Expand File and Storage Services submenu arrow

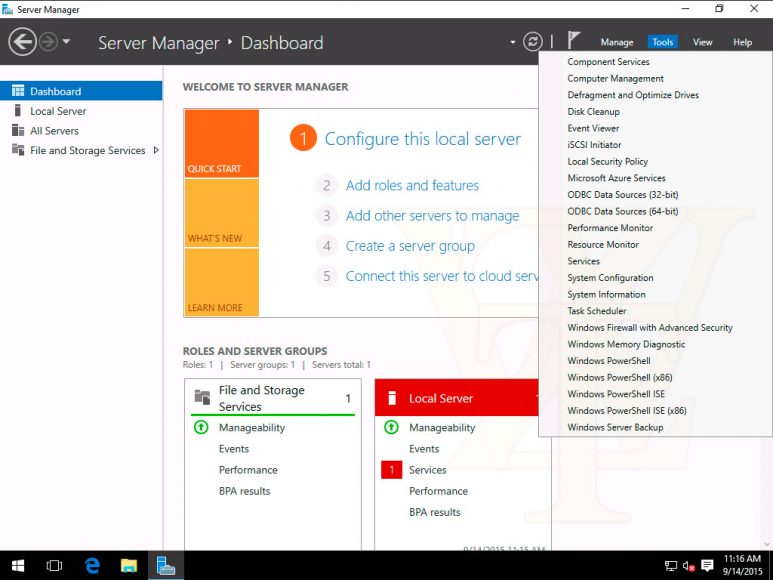point(156,150)
